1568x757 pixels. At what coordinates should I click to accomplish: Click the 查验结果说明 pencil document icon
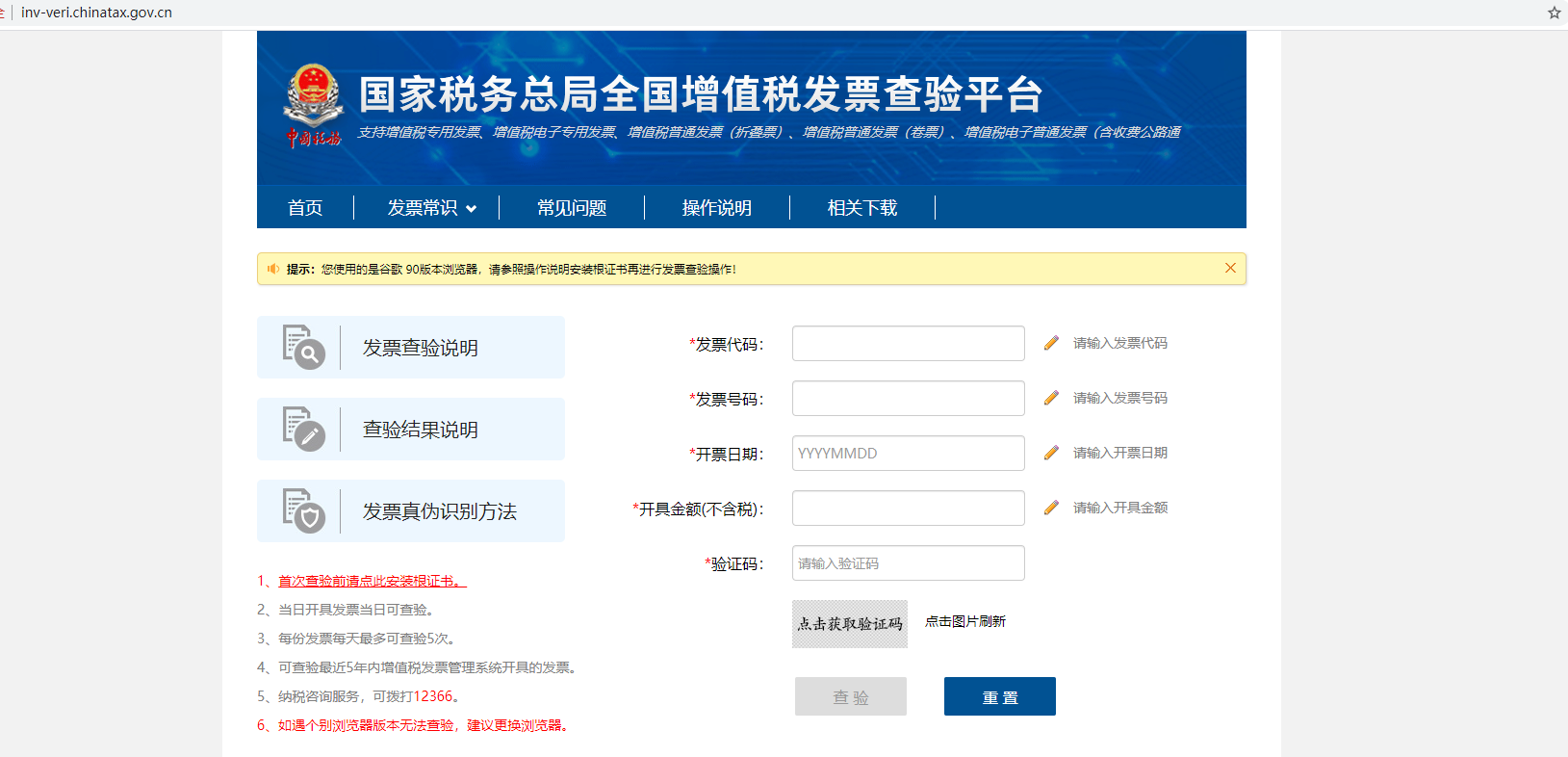tap(303, 430)
